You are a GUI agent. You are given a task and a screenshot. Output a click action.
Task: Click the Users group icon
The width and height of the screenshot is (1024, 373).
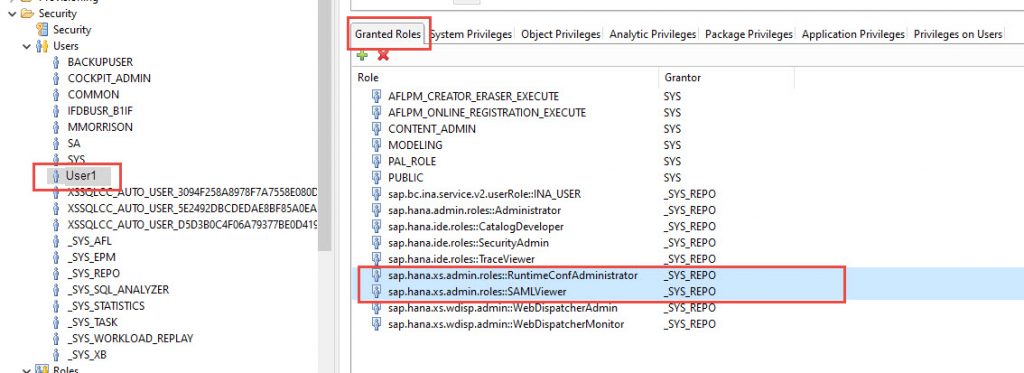click(x=42, y=46)
